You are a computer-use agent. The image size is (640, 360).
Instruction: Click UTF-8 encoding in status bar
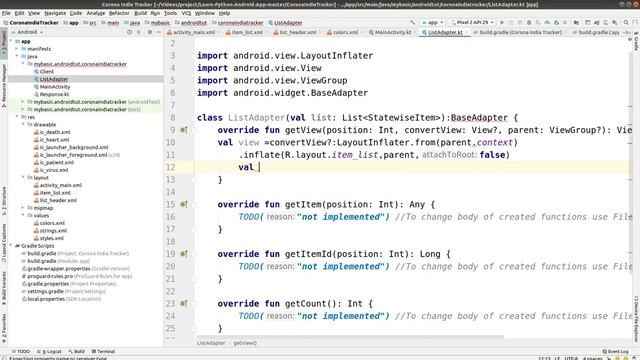[x=571, y=358]
